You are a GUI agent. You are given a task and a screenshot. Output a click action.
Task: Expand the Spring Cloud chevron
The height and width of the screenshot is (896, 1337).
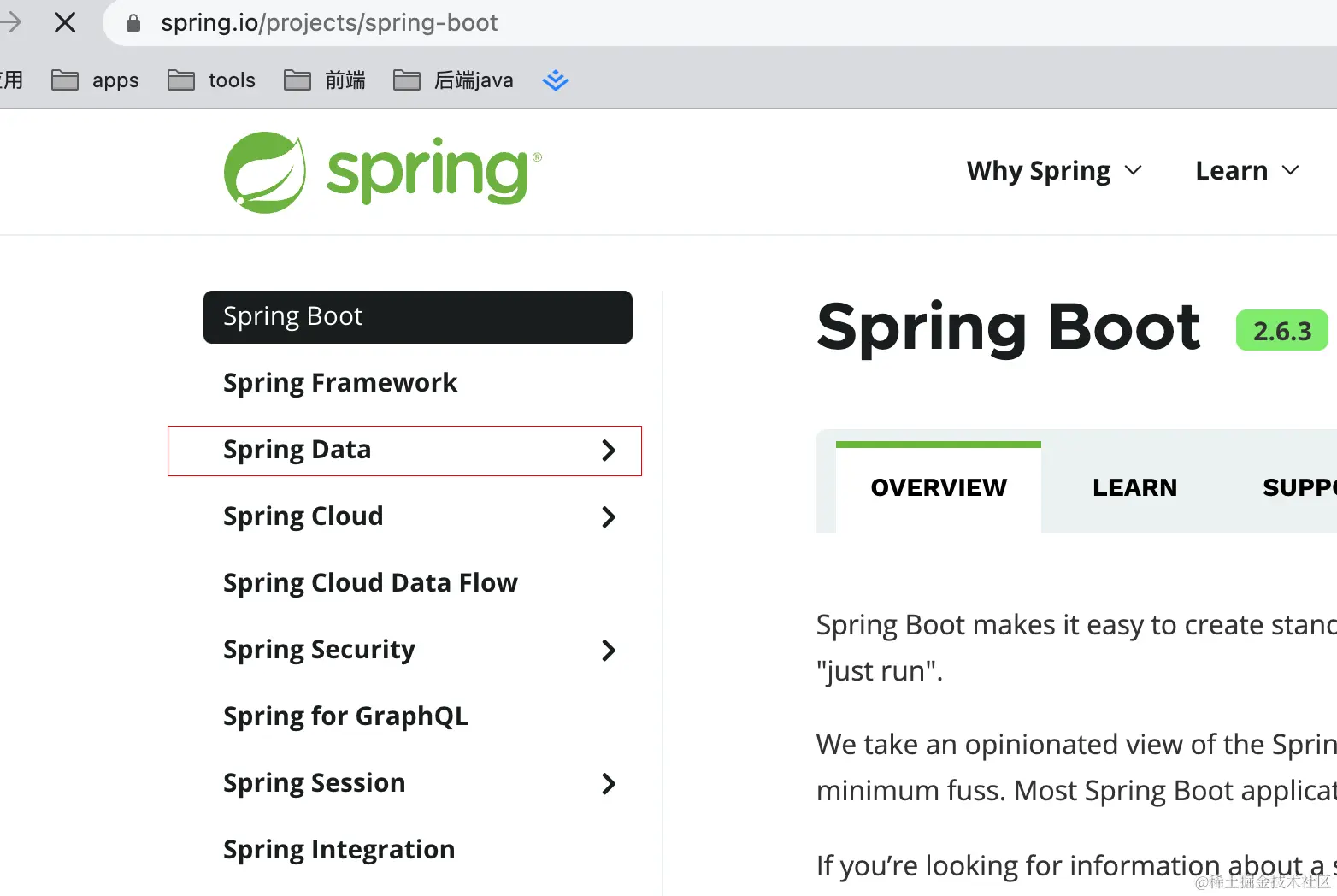pos(609,517)
